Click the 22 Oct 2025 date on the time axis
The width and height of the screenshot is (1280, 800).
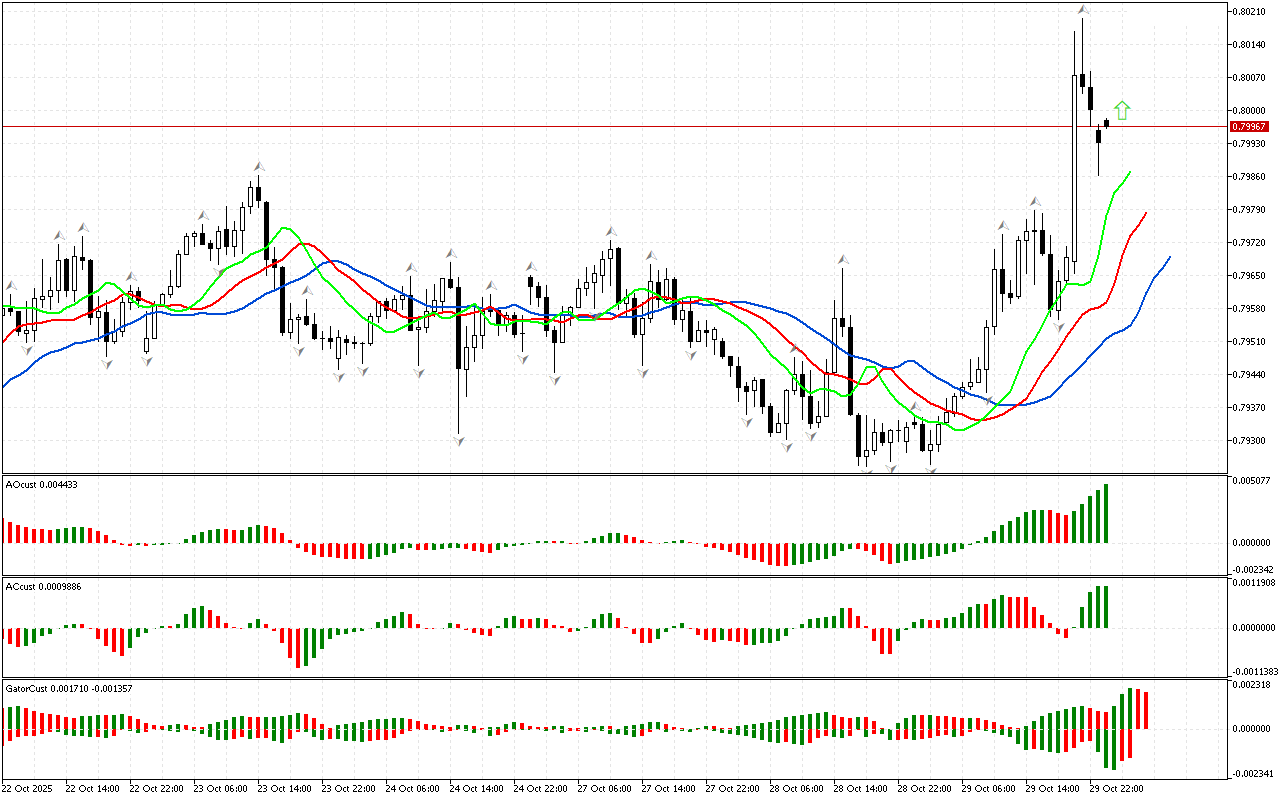[x=28, y=788]
